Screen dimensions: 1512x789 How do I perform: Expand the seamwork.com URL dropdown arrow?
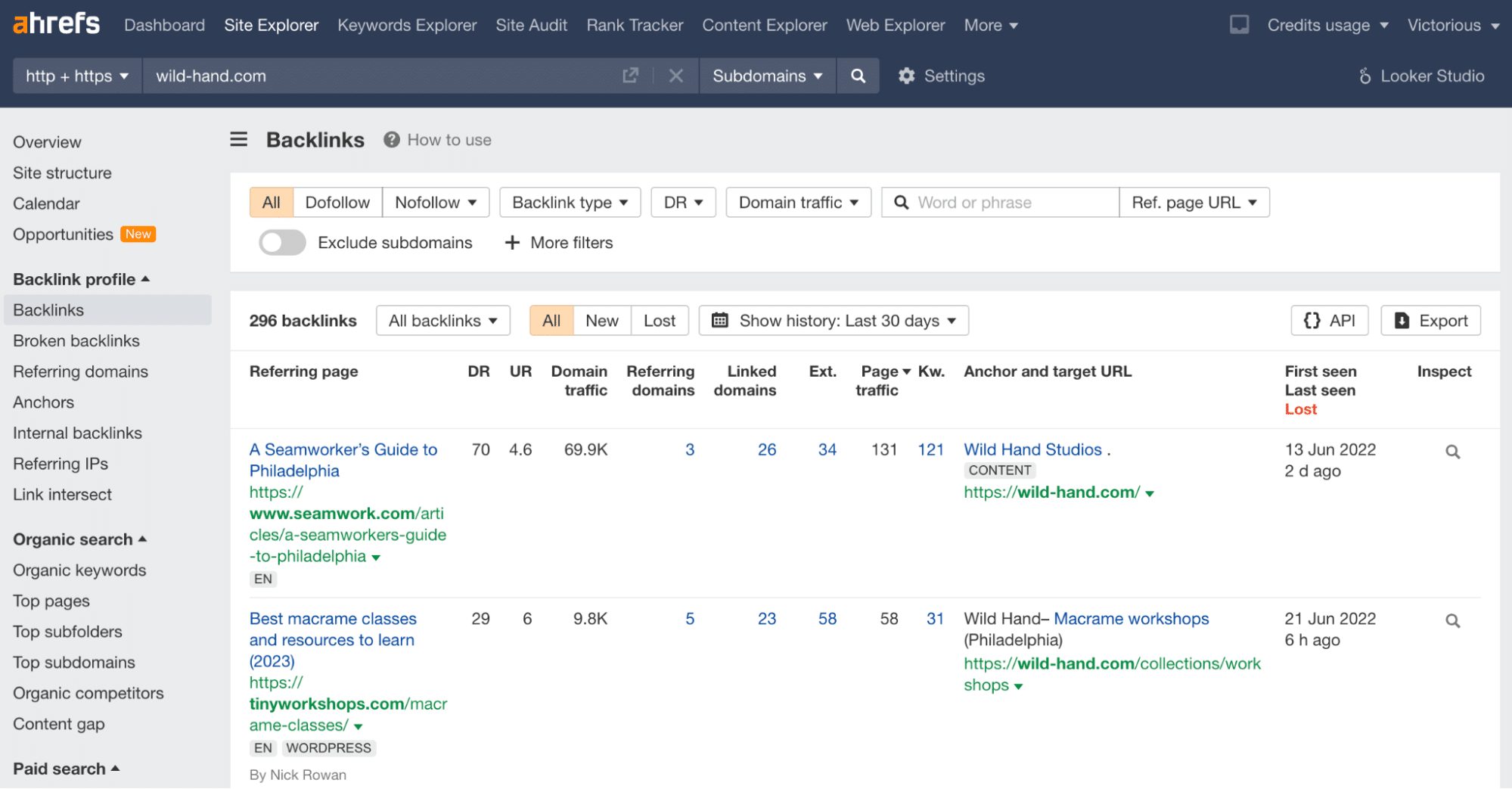pyautogui.click(x=376, y=558)
